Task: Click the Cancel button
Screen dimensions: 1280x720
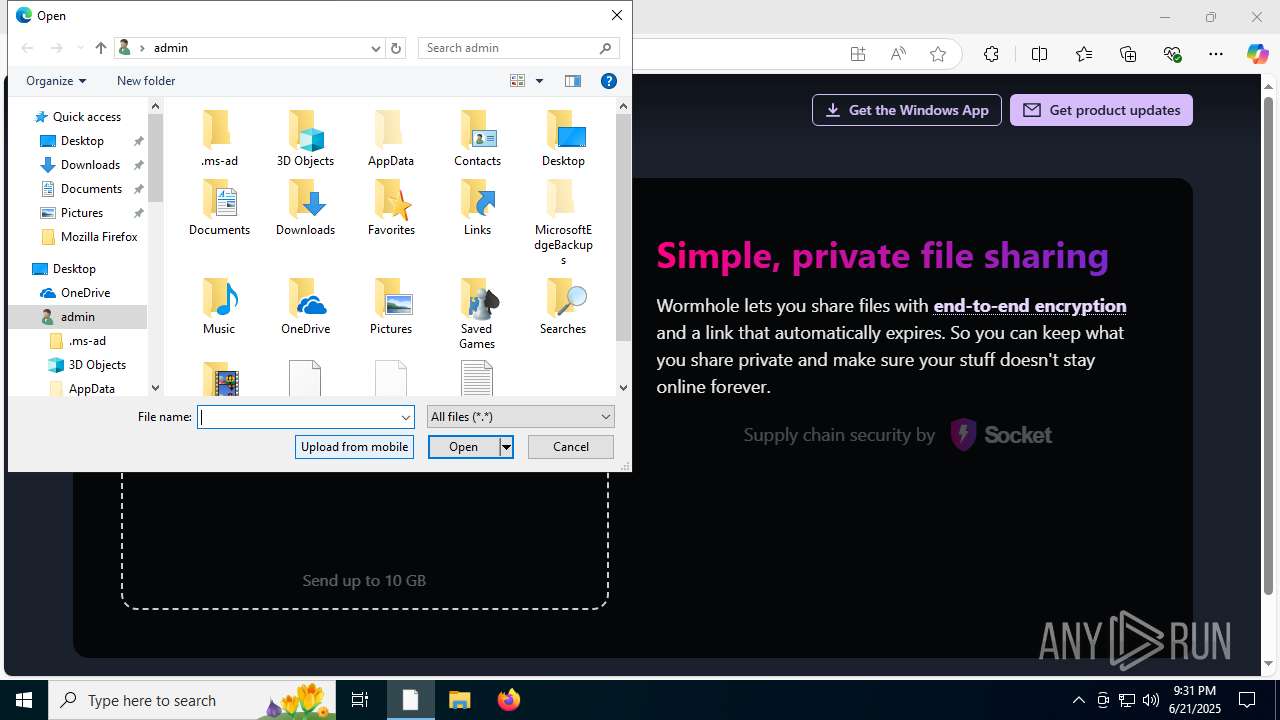Action: pyautogui.click(x=571, y=447)
